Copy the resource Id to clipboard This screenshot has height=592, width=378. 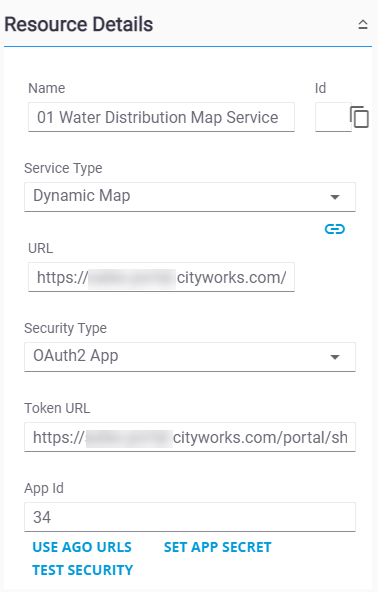pos(359,117)
